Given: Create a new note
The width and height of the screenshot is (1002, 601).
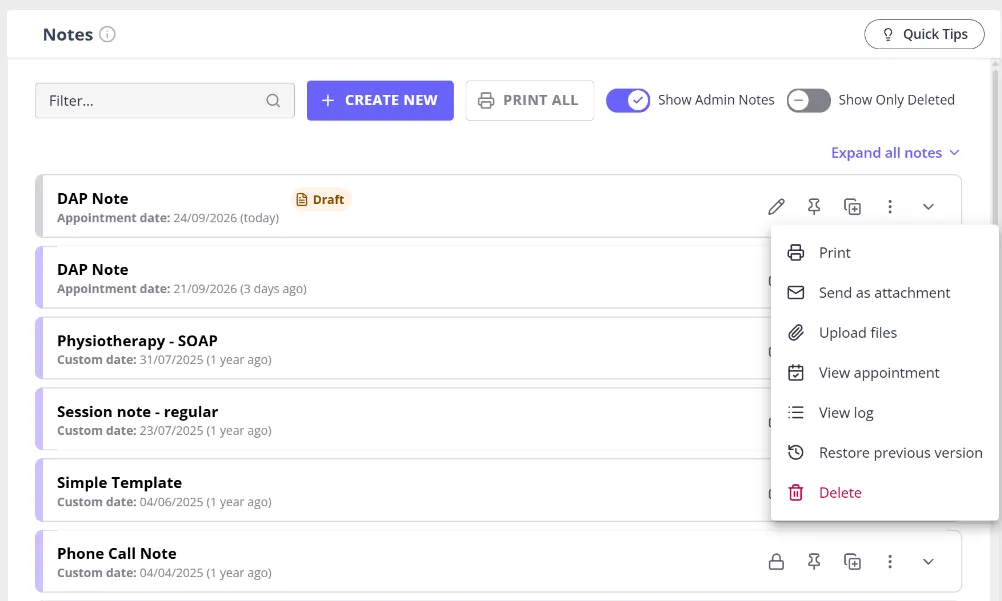Looking at the screenshot, I should 380,100.
